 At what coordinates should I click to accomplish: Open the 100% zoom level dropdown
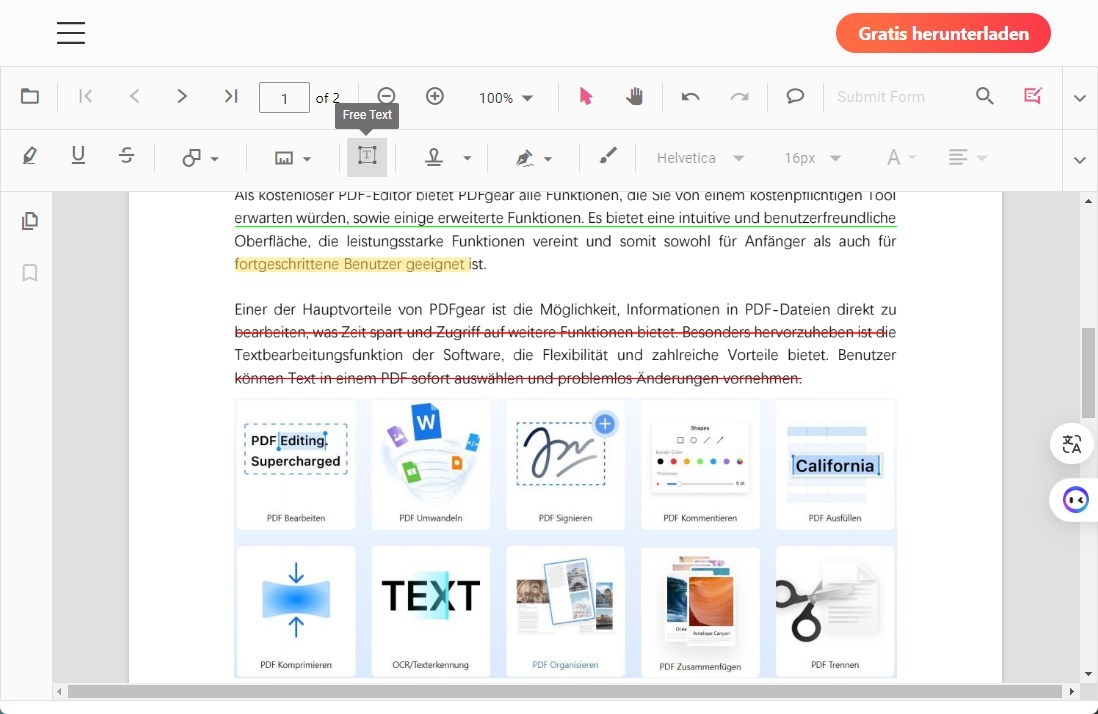coord(505,97)
